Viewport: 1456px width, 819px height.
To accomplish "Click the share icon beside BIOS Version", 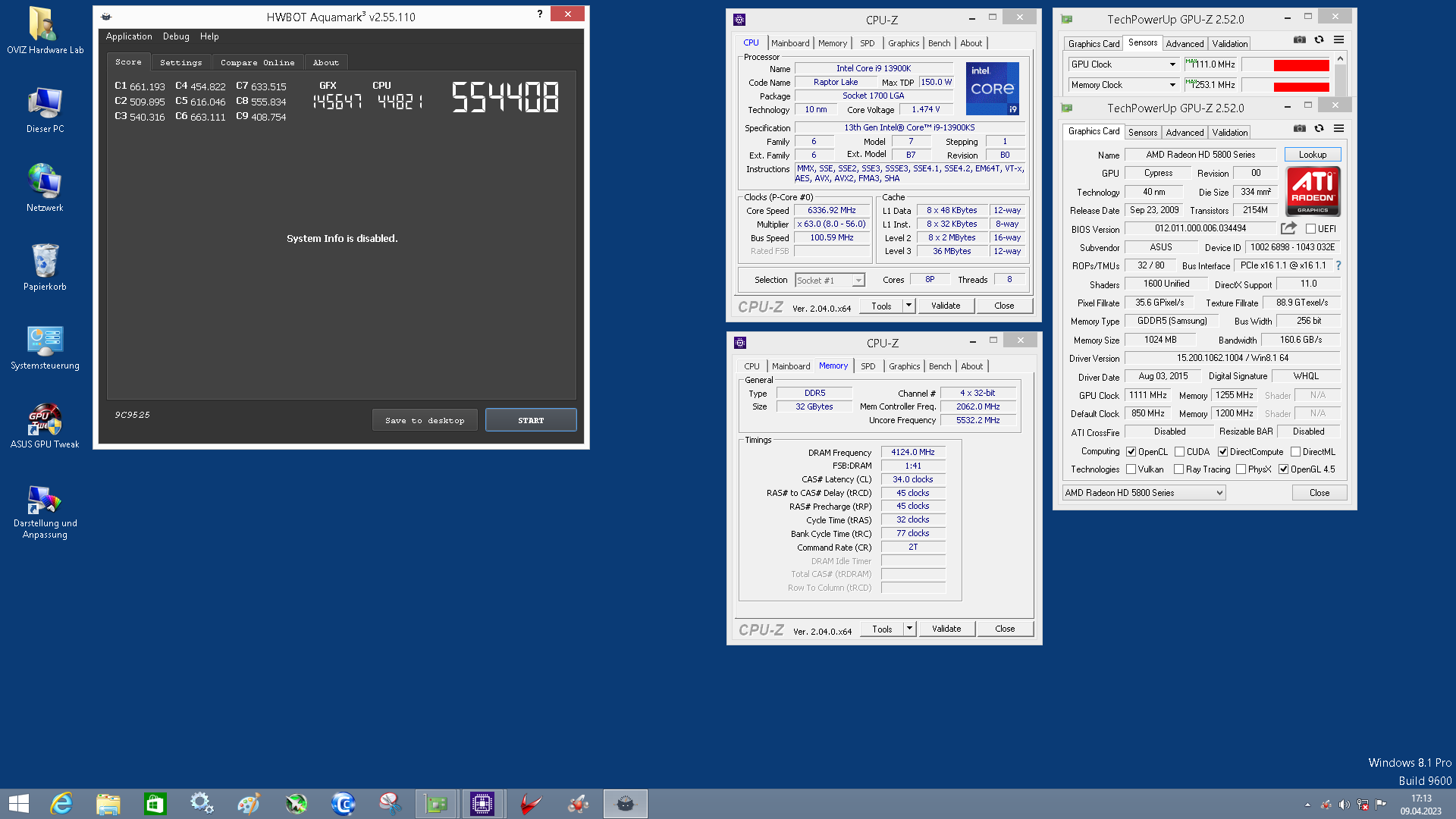I will pyautogui.click(x=1288, y=227).
